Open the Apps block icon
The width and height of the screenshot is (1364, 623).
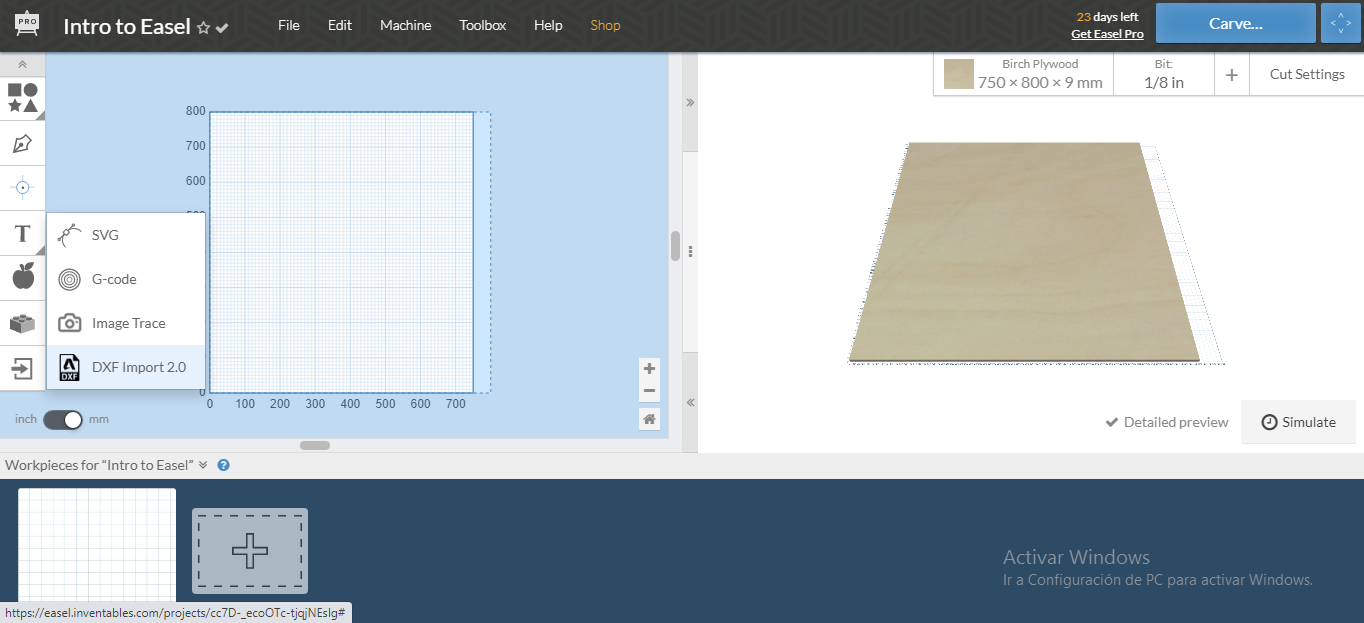tap(23, 323)
